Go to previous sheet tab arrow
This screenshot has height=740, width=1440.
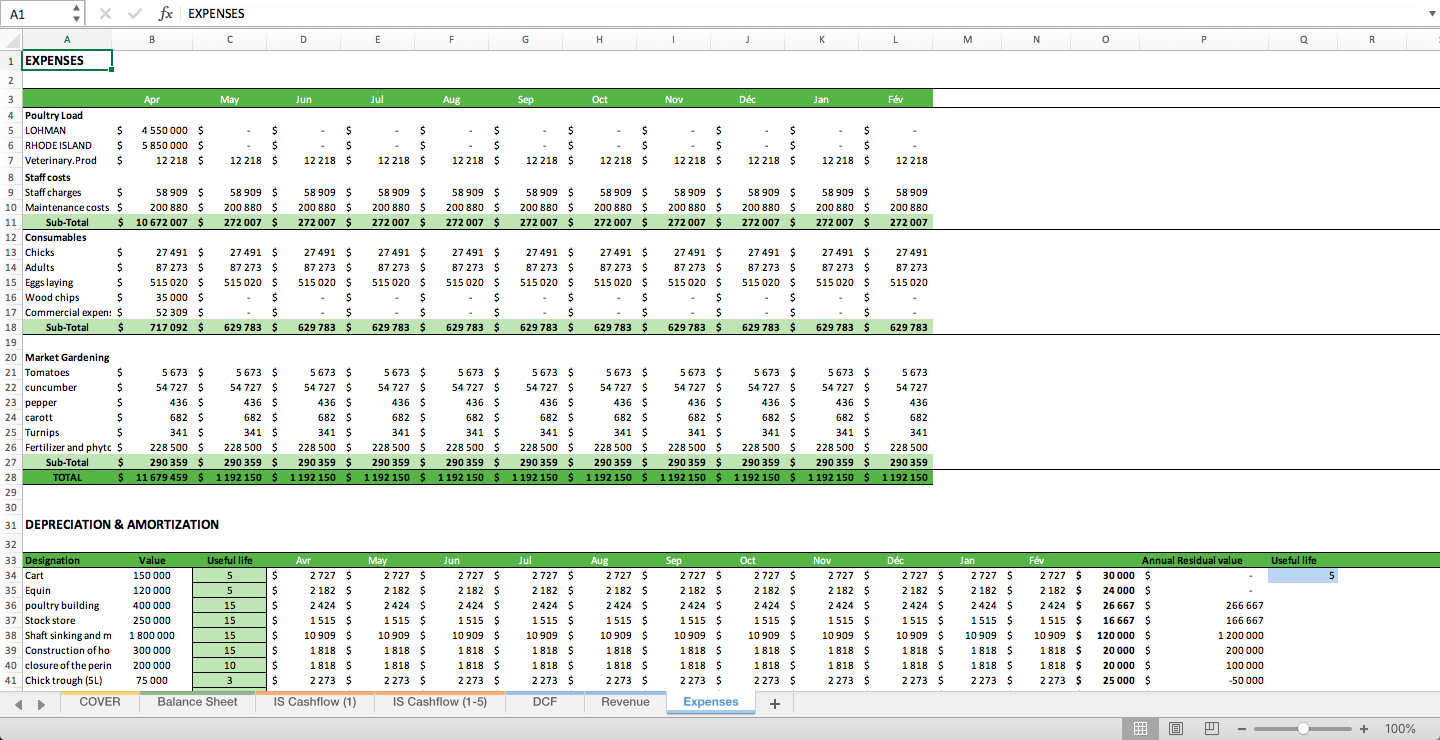point(18,704)
